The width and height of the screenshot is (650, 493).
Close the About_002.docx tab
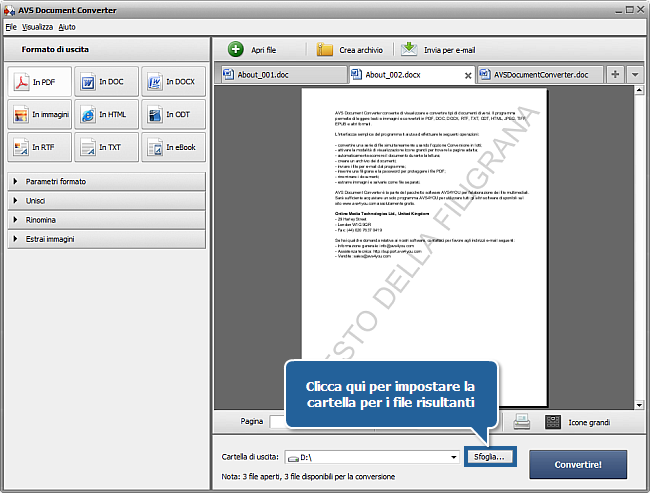(468, 75)
